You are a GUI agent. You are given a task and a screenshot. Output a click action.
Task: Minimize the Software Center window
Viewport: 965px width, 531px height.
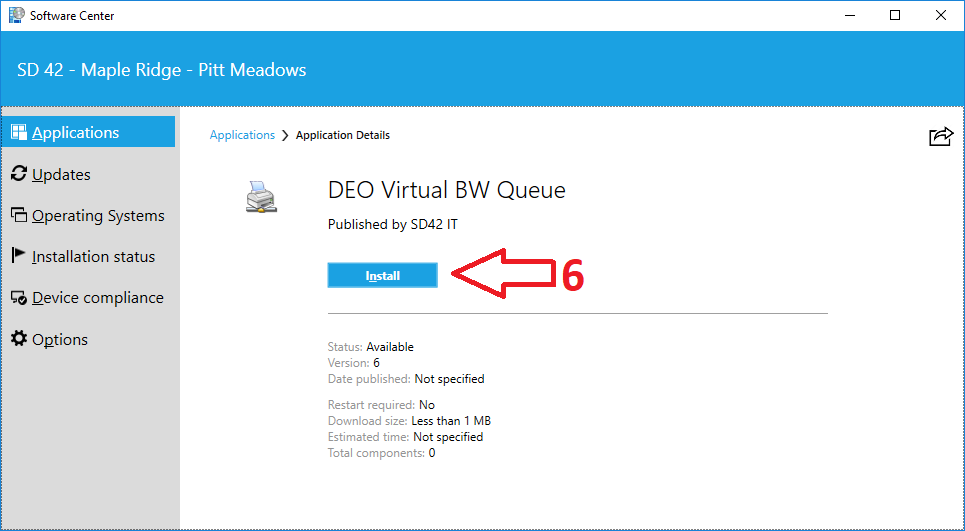click(x=849, y=15)
